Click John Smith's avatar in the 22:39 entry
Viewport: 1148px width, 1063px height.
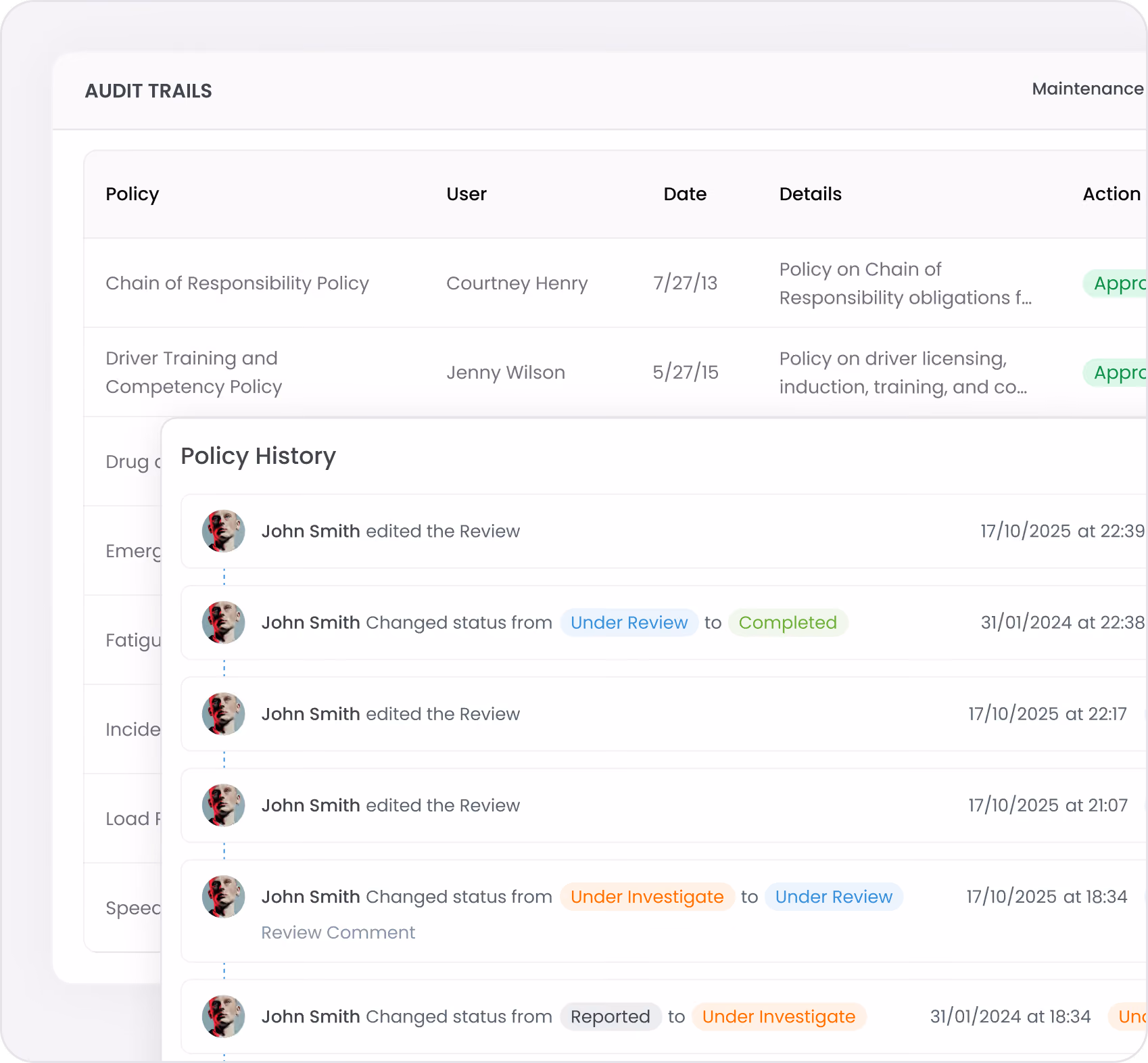tap(223, 531)
